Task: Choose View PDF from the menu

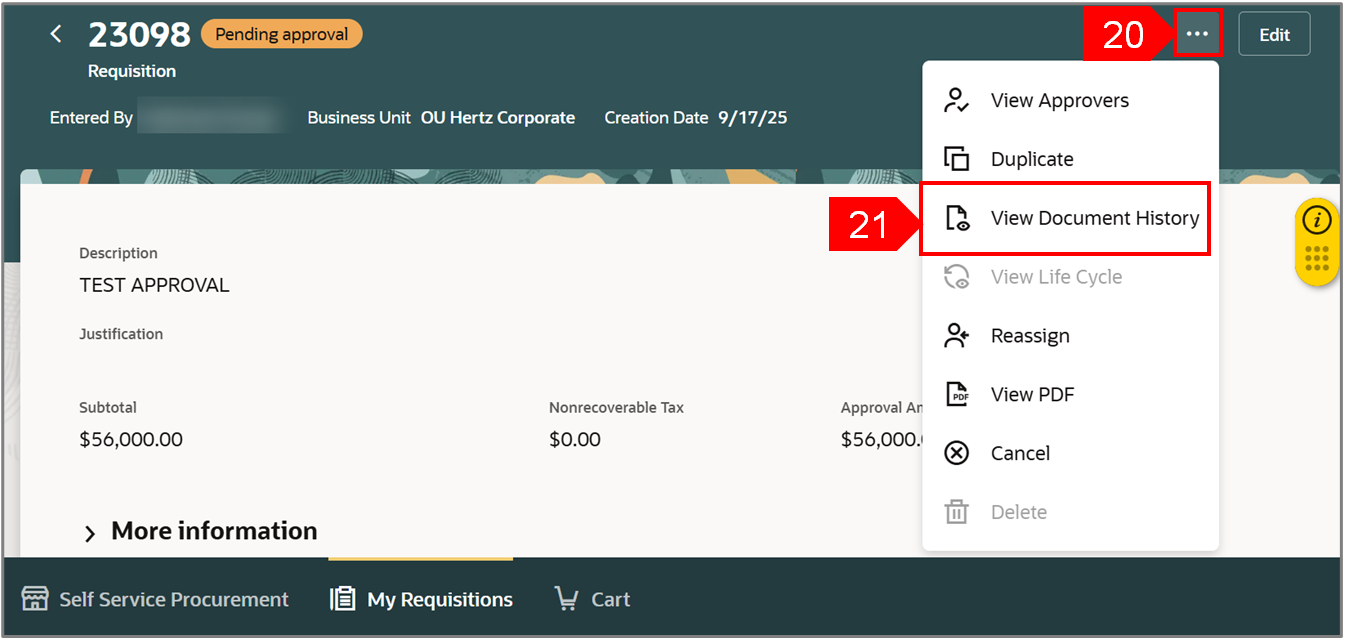Action: point(1032,394)
